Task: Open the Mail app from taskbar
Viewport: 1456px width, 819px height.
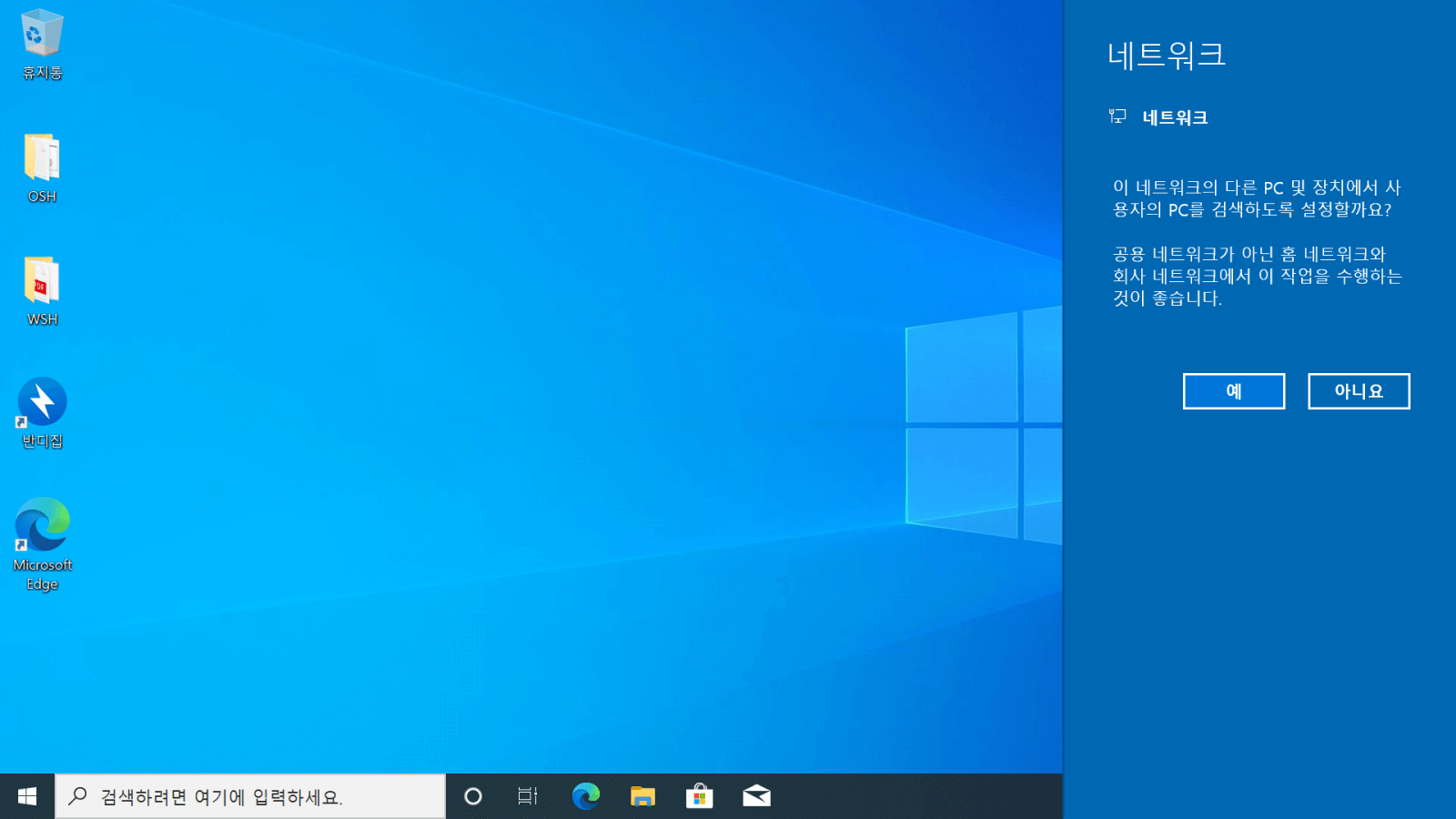Action: [x=756, y=796]
